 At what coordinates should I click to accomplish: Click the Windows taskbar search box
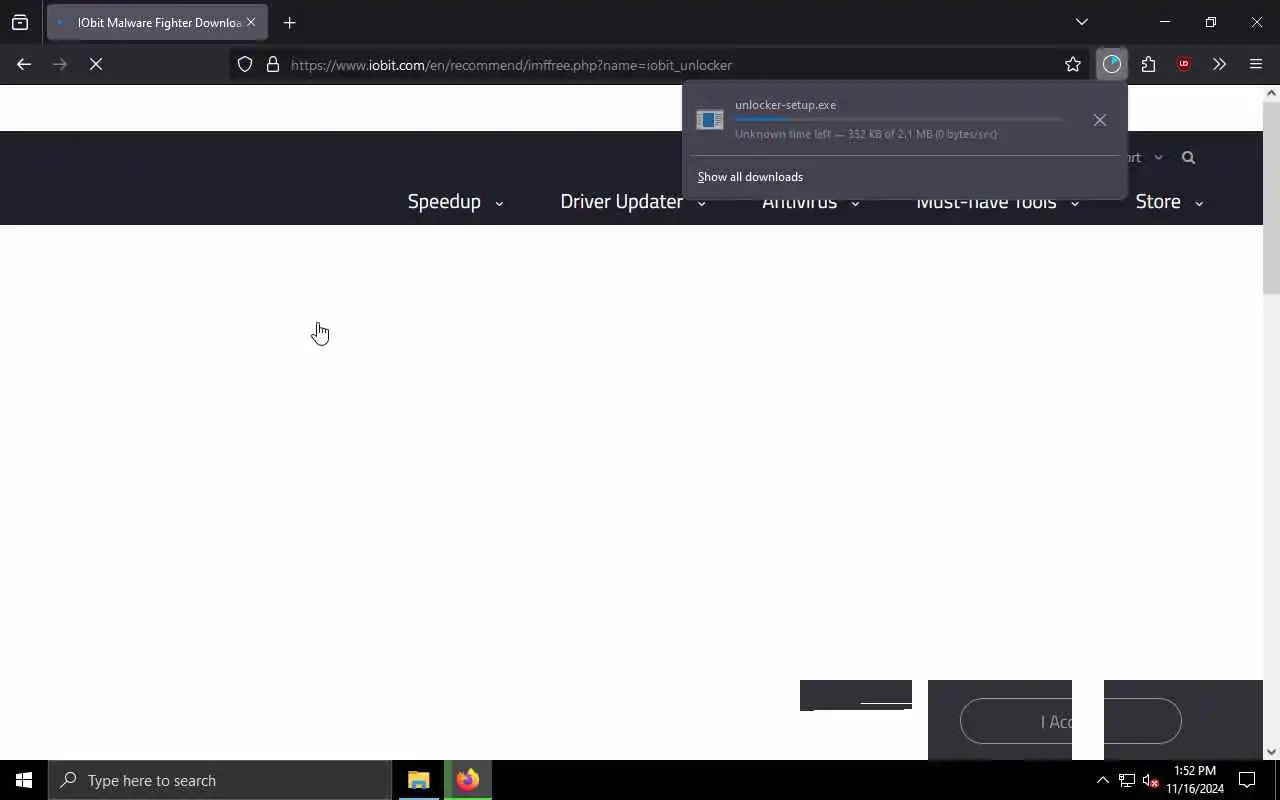point(220,780)
